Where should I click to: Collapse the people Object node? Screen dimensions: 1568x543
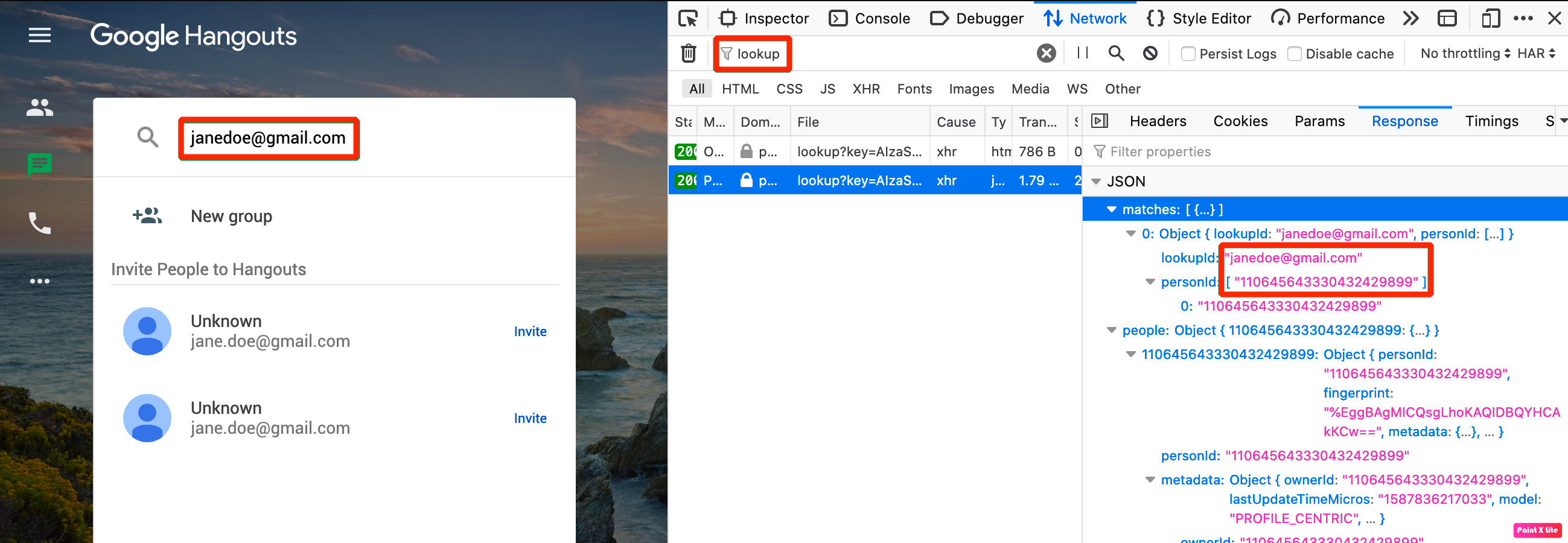[x=1112, y=330]
